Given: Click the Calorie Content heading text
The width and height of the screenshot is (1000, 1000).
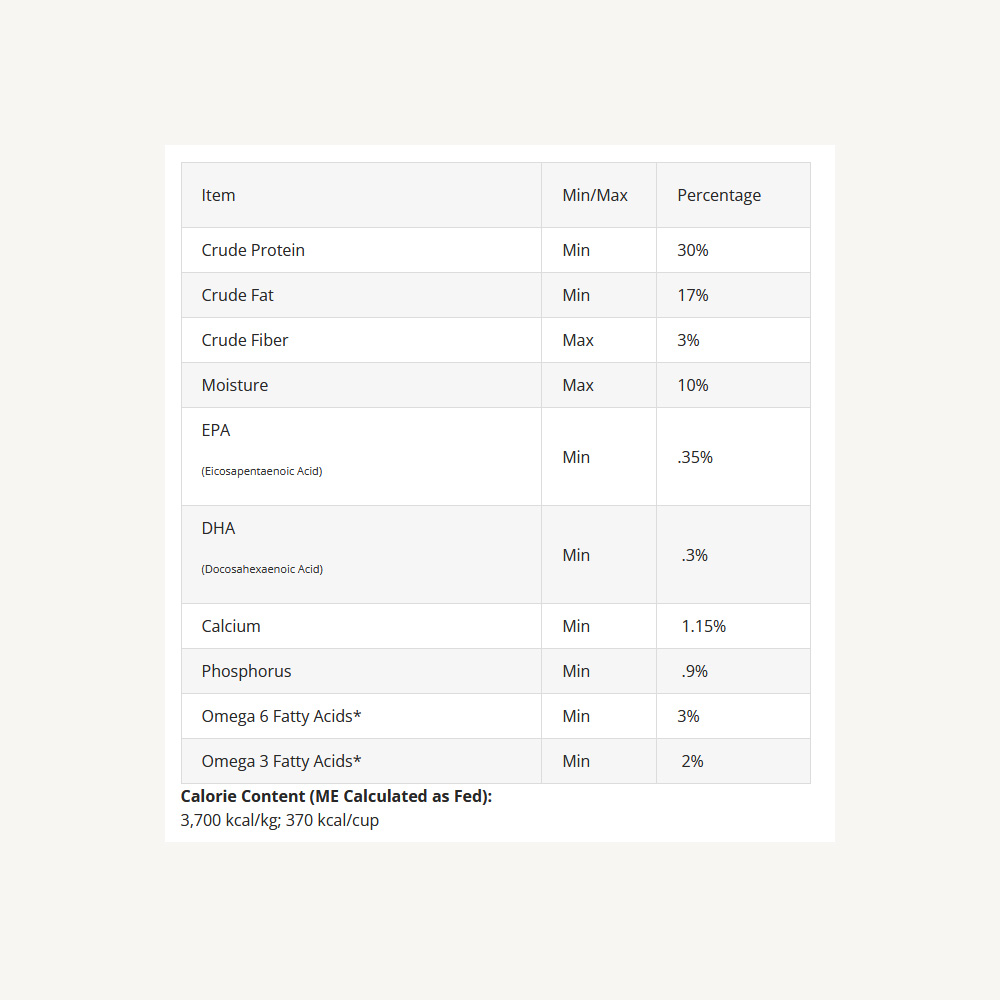Looking at the screenshot, I should (336, 797).
